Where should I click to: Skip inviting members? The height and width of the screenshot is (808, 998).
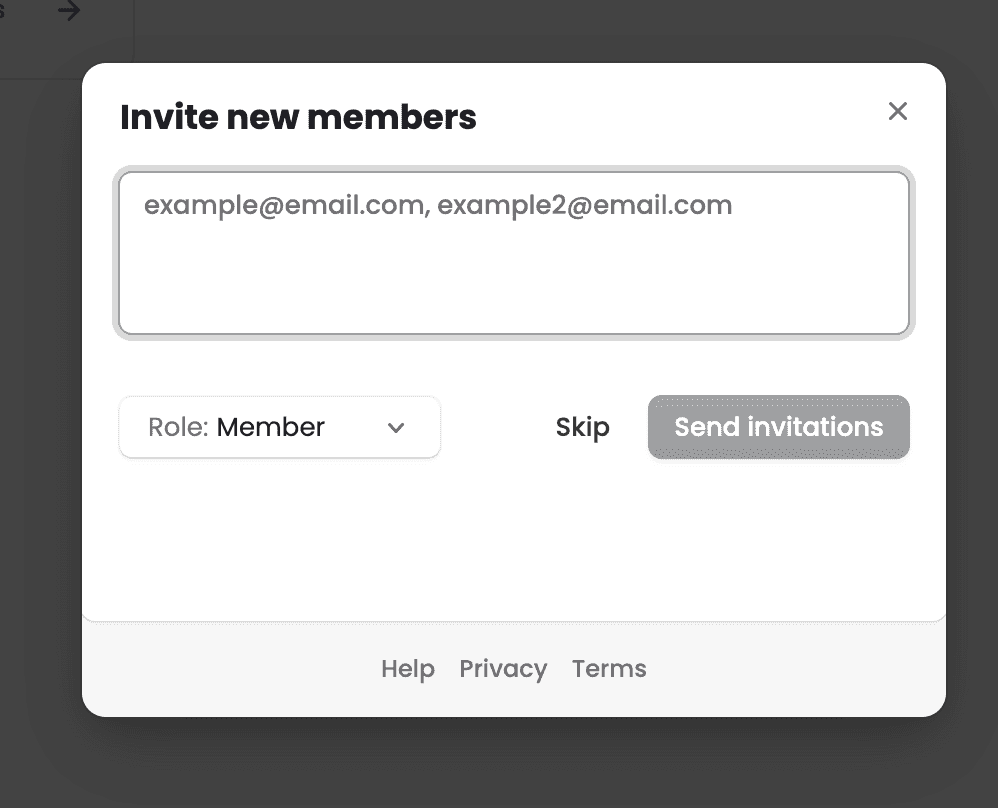coord(582,427)
